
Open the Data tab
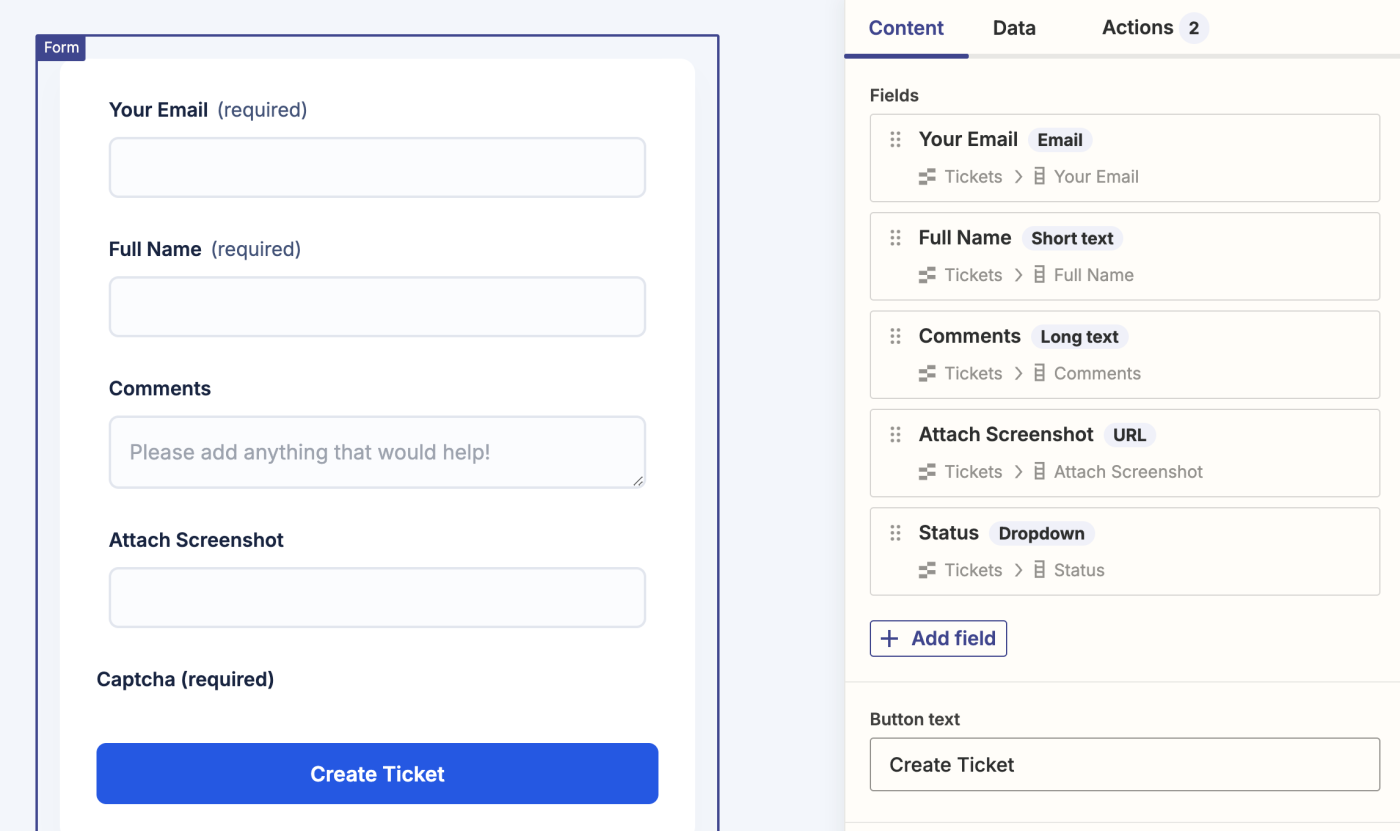(1014, 28)
